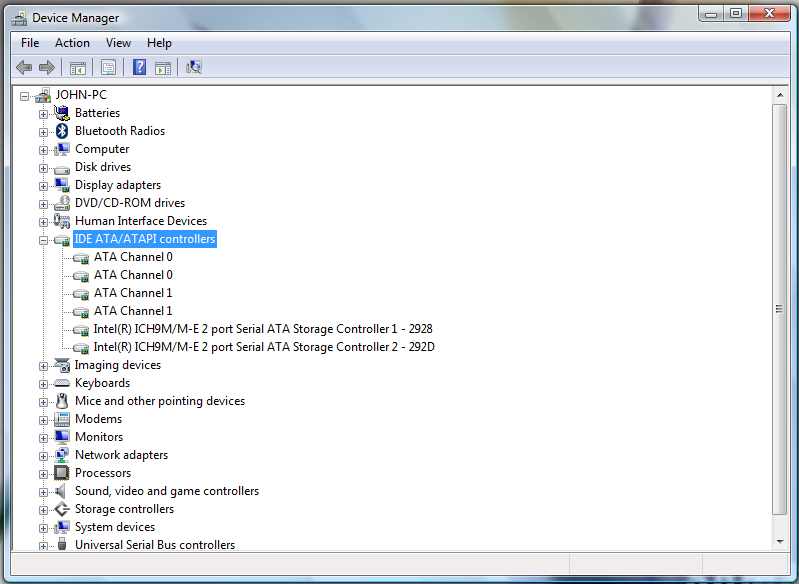This screenshot has width=799, height=584.
Task: Click the Modems category icon
Action: (62, 419)
